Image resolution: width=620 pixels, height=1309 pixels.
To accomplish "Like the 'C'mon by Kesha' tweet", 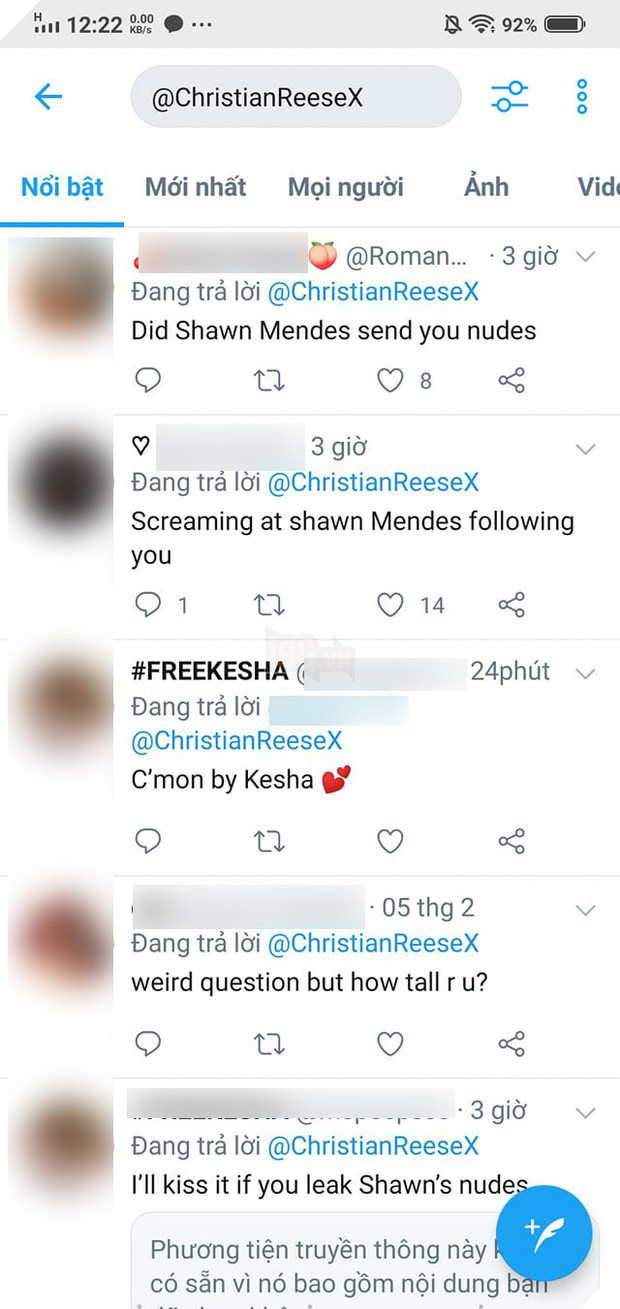I will pyautogui.click(x=389, y=841).
